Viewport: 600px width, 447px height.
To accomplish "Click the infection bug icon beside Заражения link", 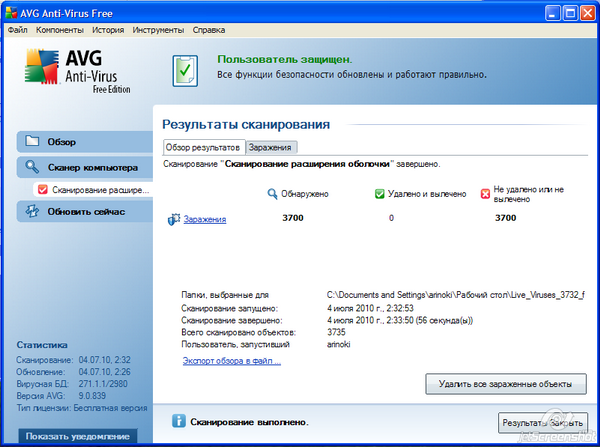I will pyautogui.click(x=174, y=219).
